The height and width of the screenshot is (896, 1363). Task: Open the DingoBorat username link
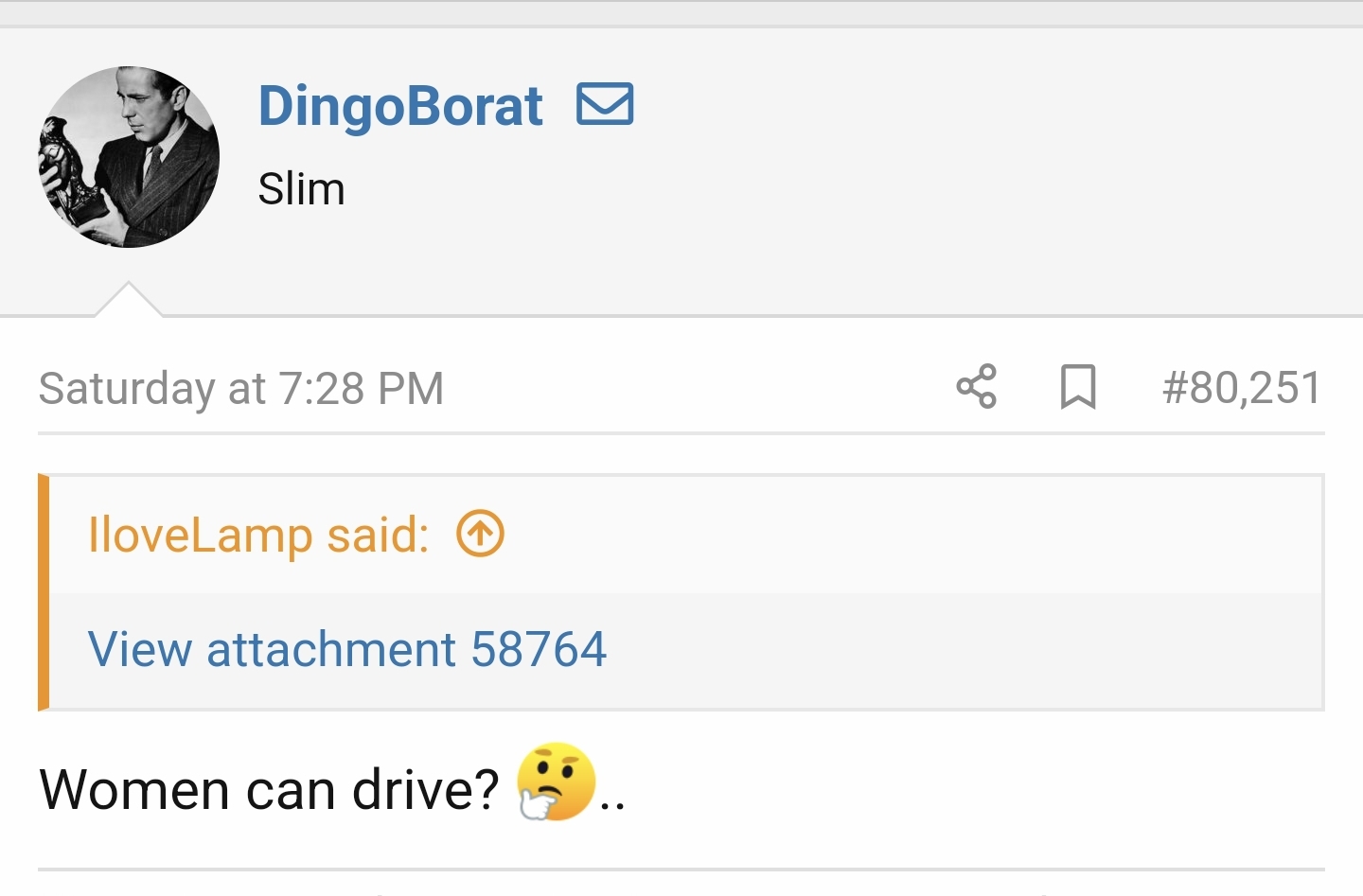[400, 105]
